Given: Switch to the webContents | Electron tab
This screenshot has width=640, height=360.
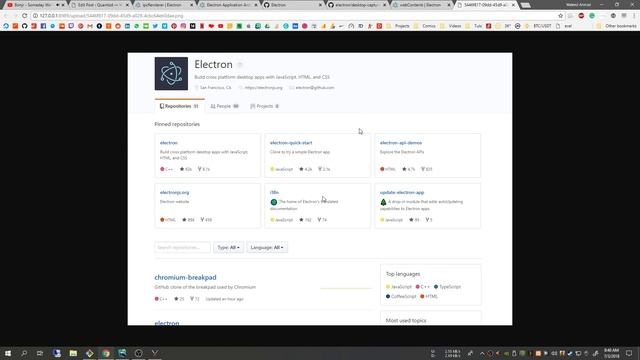Looking at the screenshot, I should (422, 5).
